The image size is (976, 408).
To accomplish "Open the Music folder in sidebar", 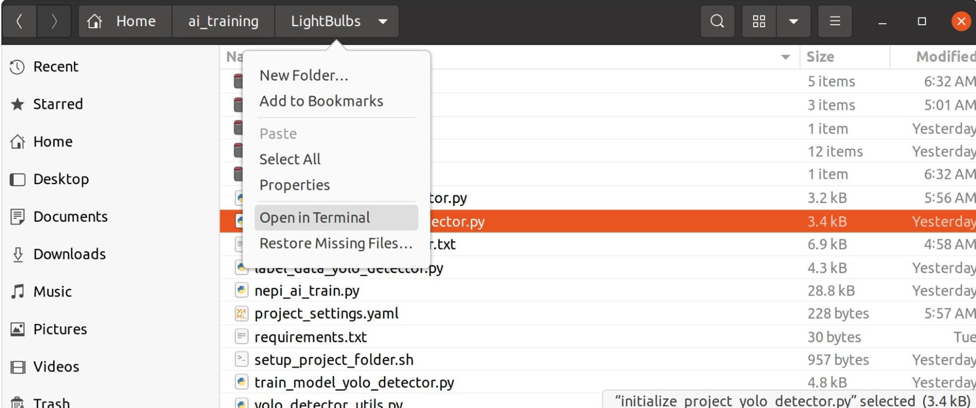I will 52,292.
